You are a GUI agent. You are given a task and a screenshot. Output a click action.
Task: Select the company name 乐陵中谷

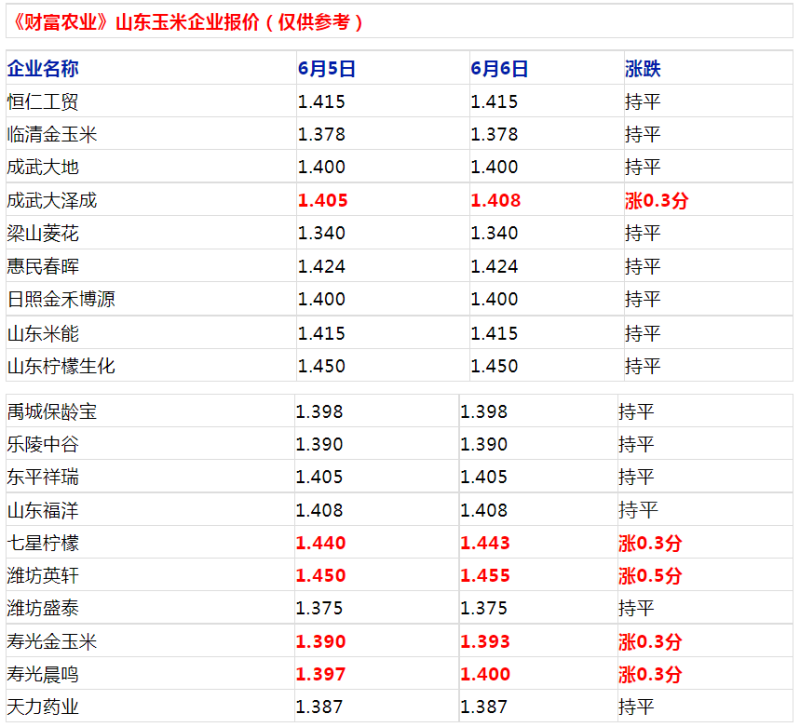(x=43, y=444)
